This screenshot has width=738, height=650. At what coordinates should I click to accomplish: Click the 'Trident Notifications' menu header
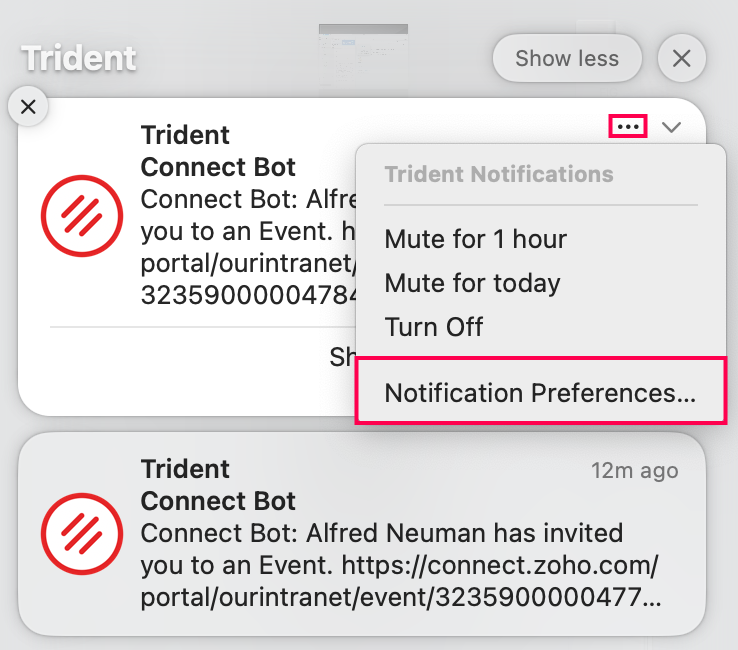click(499, 174)
